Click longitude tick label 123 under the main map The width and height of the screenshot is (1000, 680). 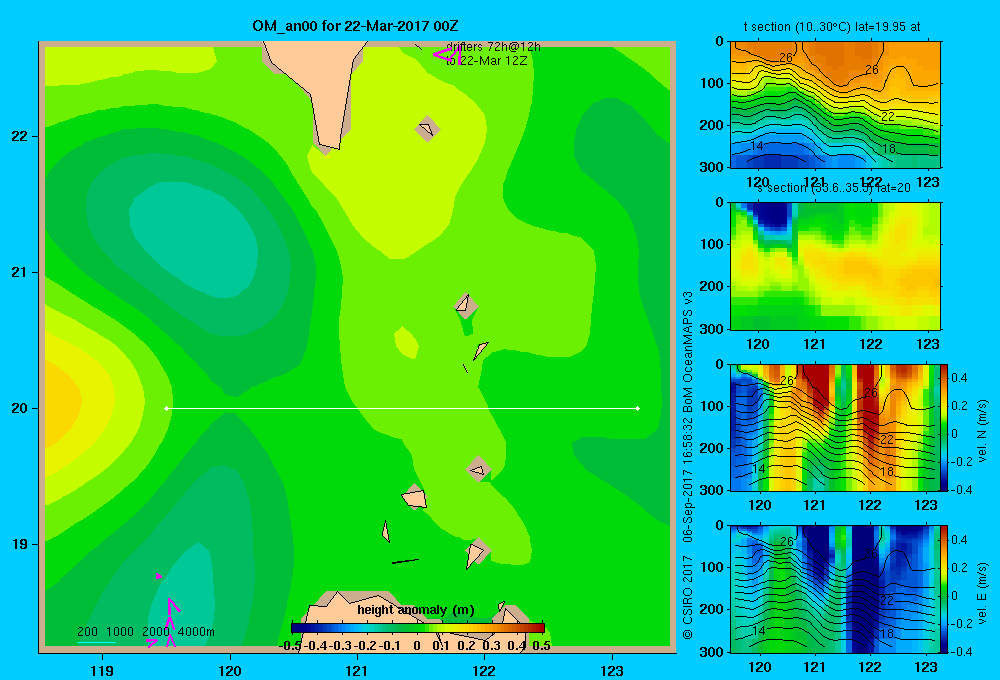pos(612,670)
